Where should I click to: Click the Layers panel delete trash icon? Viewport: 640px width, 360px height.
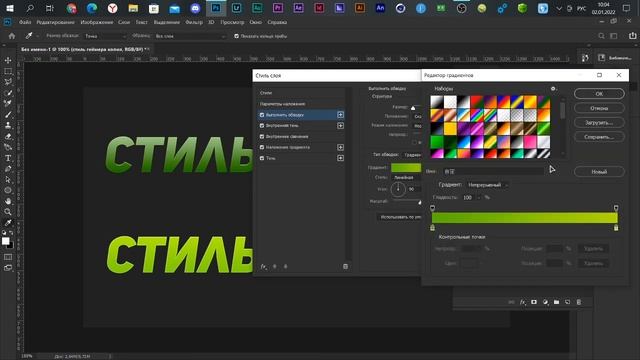point(579,302)
